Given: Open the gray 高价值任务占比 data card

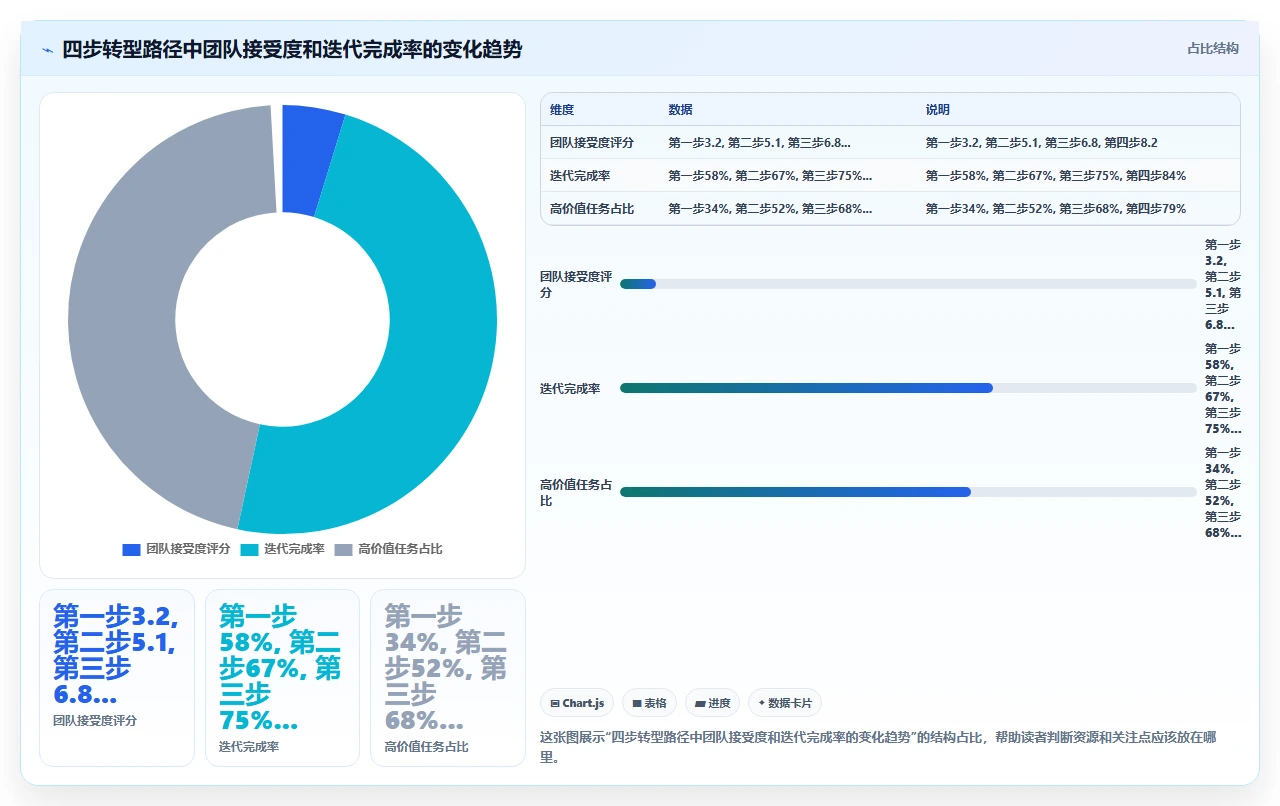Looking at the screenshot, I should pos(448,678).
